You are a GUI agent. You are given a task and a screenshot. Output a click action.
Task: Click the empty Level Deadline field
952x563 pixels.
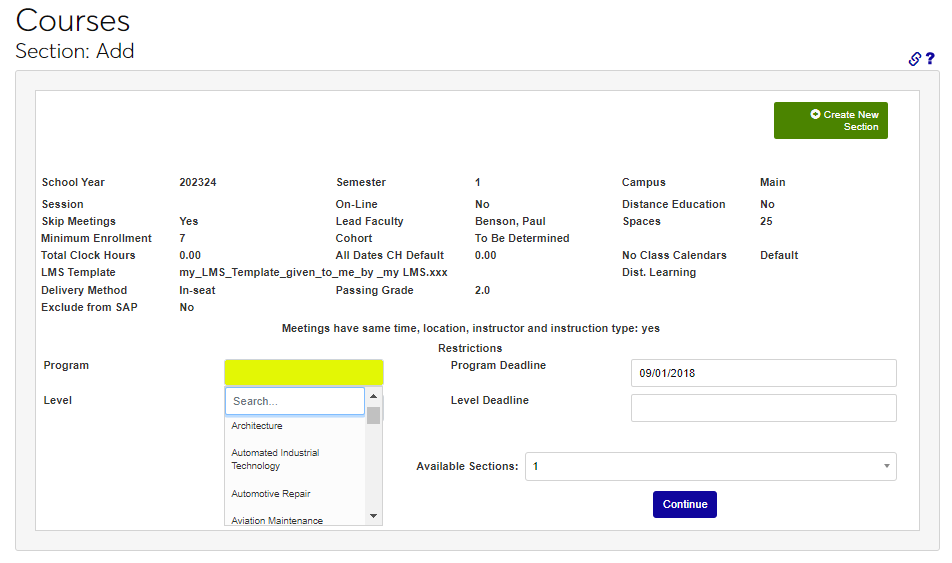click(x=763, y=408)
